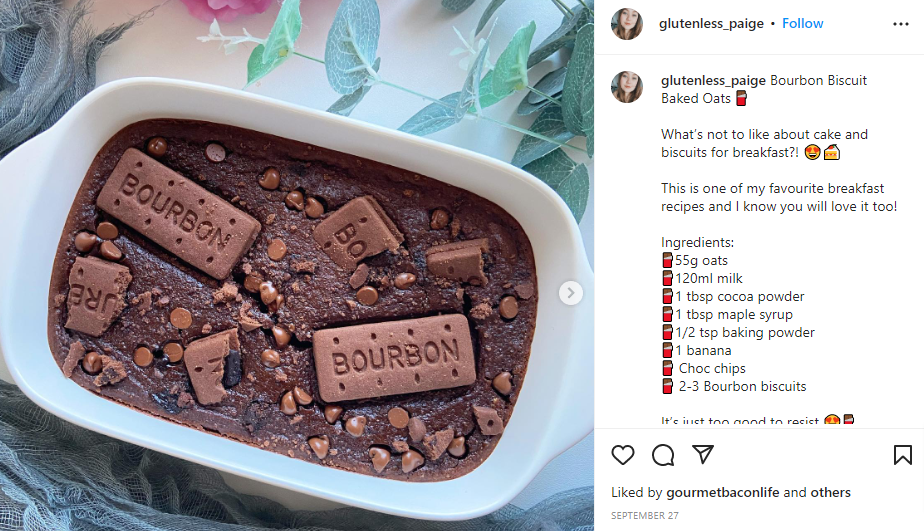The width and height of the screenshot is (924, 531).
Task: Select the Bourbon biscuit baked oats photo
Action: 297,265
